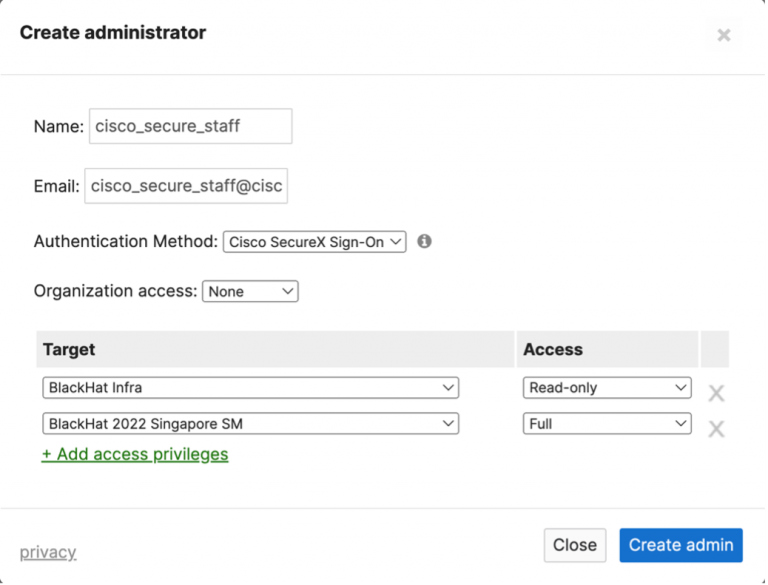Open the Full access level dropdown
The width and height of the screenshot is (768, 585).
607,423
